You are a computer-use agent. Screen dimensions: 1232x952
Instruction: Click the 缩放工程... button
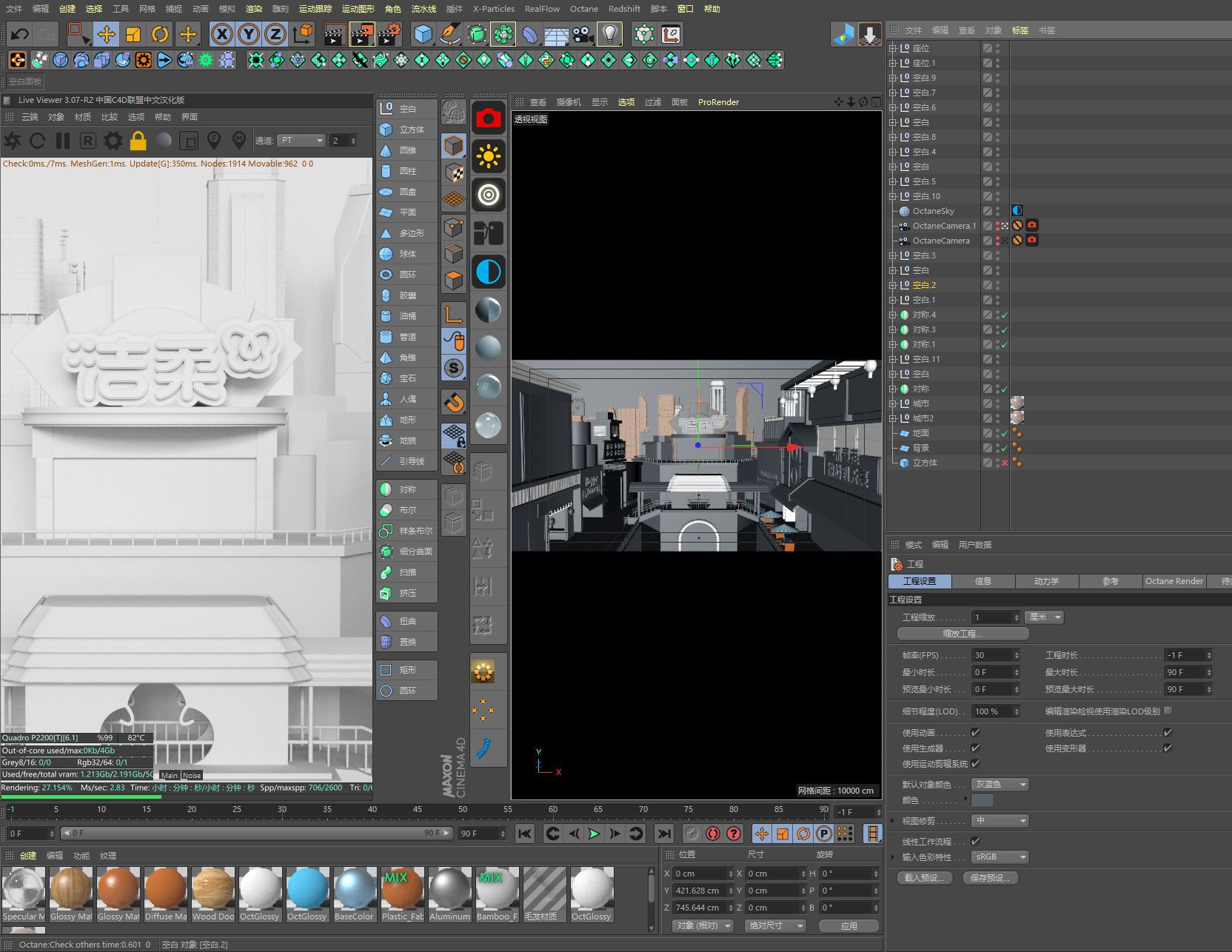click(x=962, y=634)
